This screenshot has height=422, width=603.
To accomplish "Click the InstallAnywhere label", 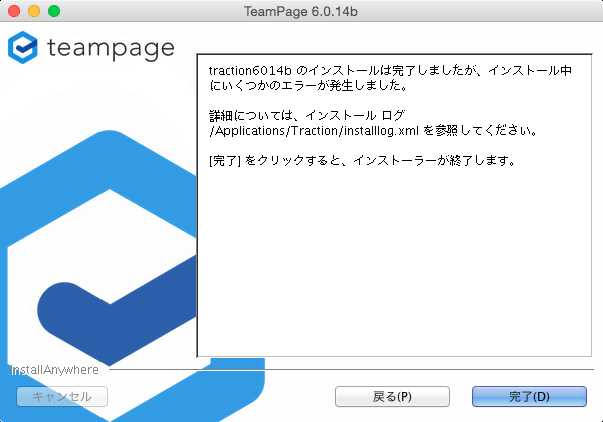I will click(x=55, y=370).
